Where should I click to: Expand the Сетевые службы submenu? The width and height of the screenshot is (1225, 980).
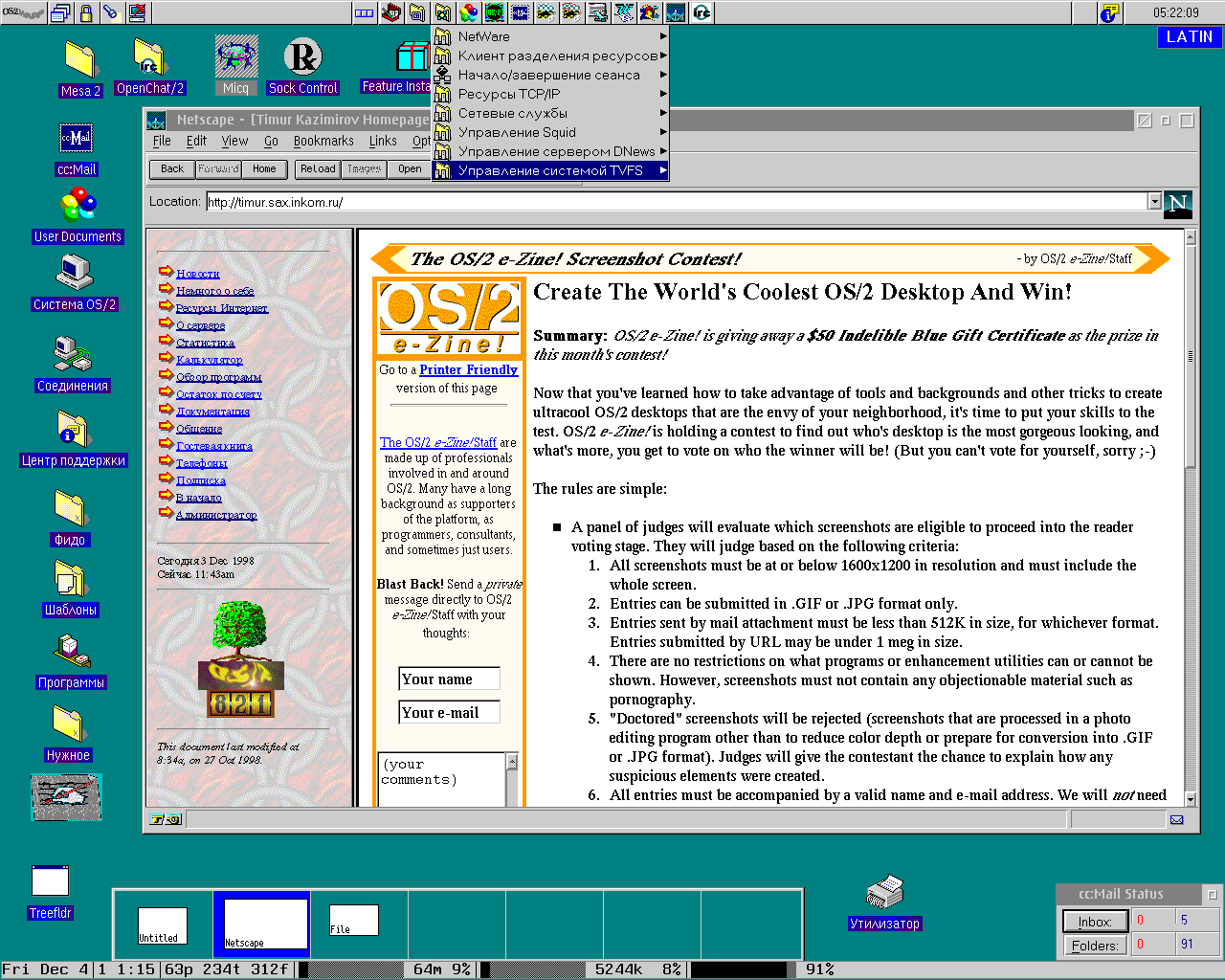(550, 113)
